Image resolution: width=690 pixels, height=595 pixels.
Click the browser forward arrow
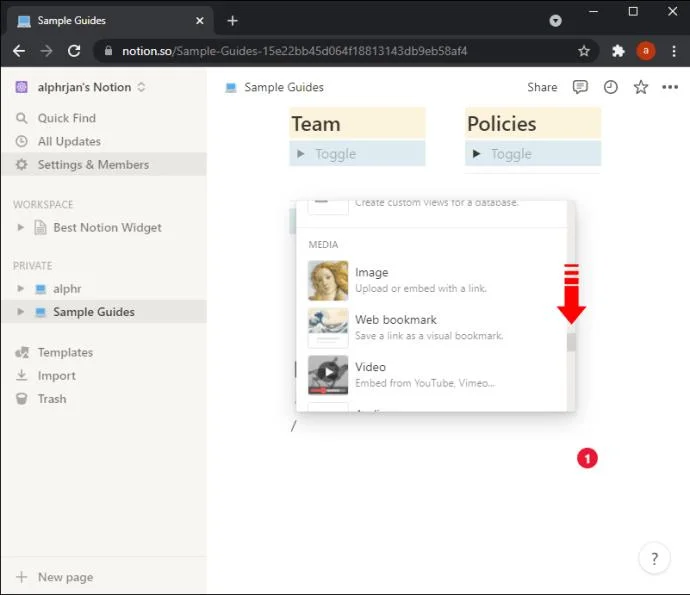point(46,51)
